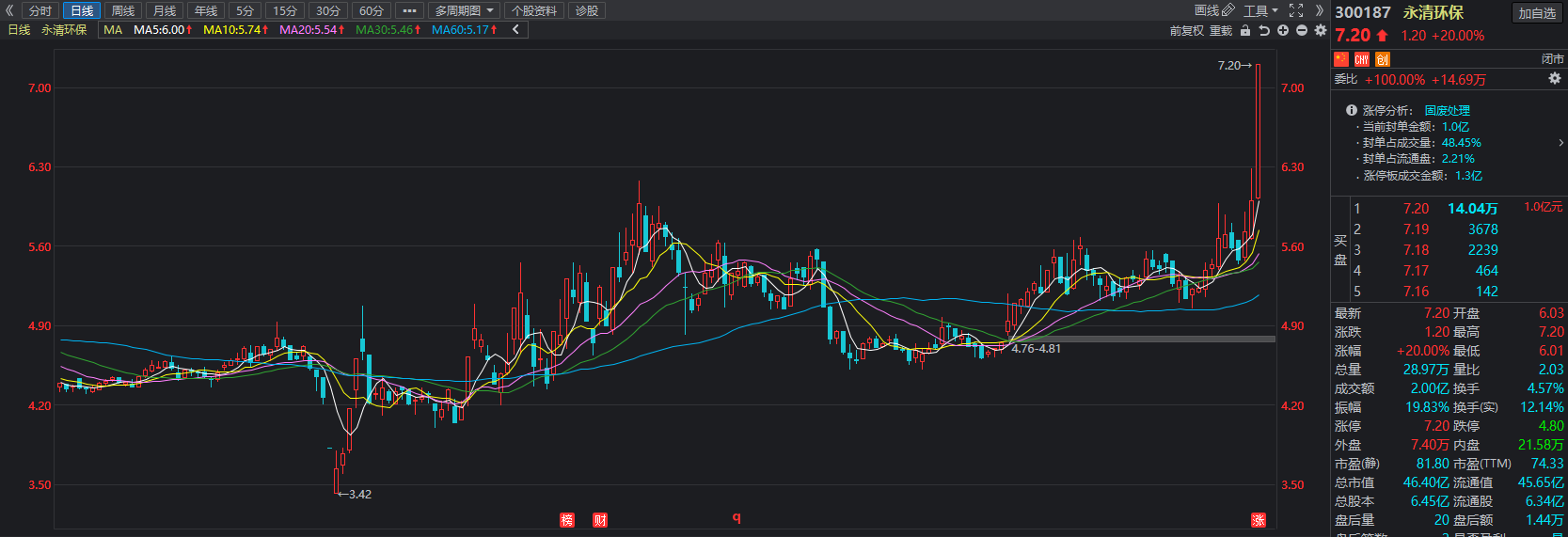Click the 总市值 46.40亿 value

[x=1426, y=482]
